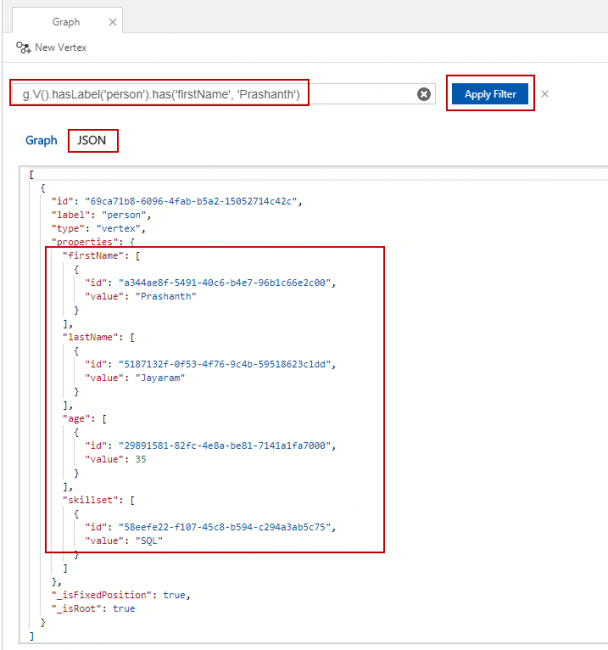Screen dimensions: 608x650
Task: Switch to the JSON results view
Action: pos(92,141)
